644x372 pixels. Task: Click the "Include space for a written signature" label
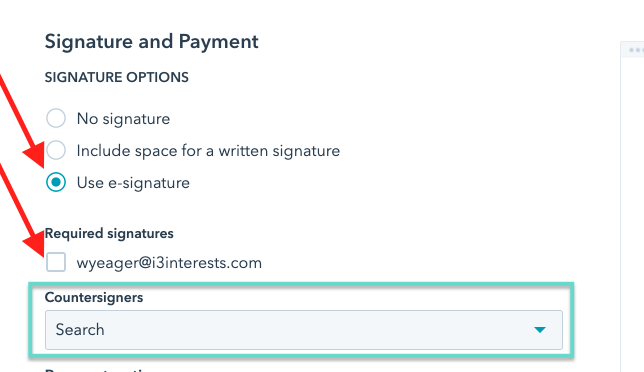click(x=208, y=151)
